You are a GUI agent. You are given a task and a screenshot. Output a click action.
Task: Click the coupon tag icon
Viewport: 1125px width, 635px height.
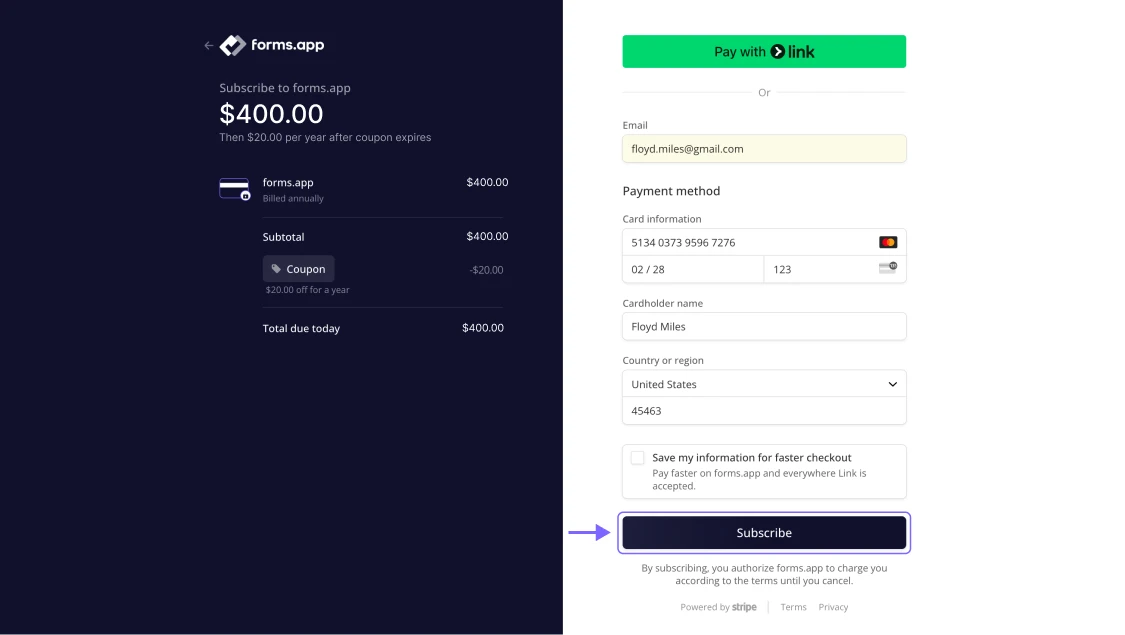277,269
